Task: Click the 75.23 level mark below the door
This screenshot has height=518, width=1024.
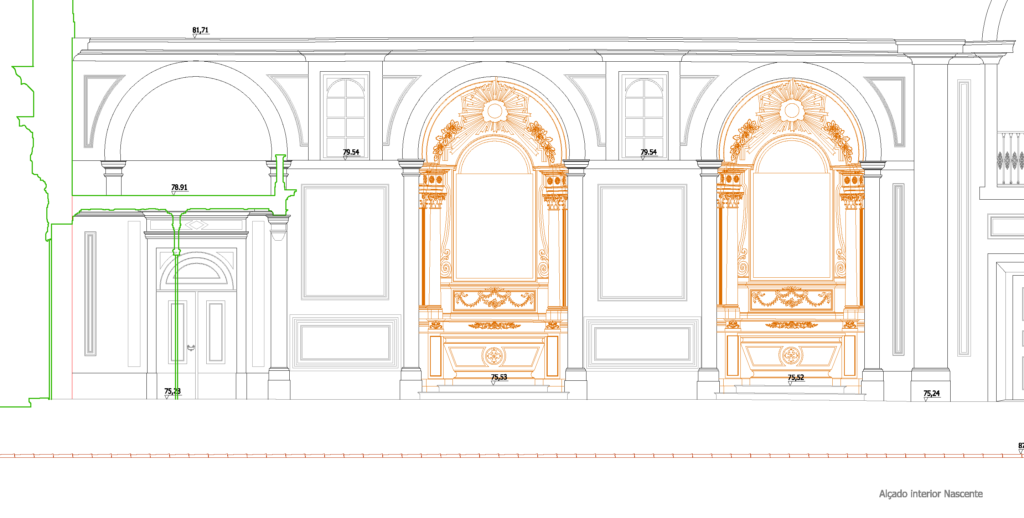Action: click(172, 392)
